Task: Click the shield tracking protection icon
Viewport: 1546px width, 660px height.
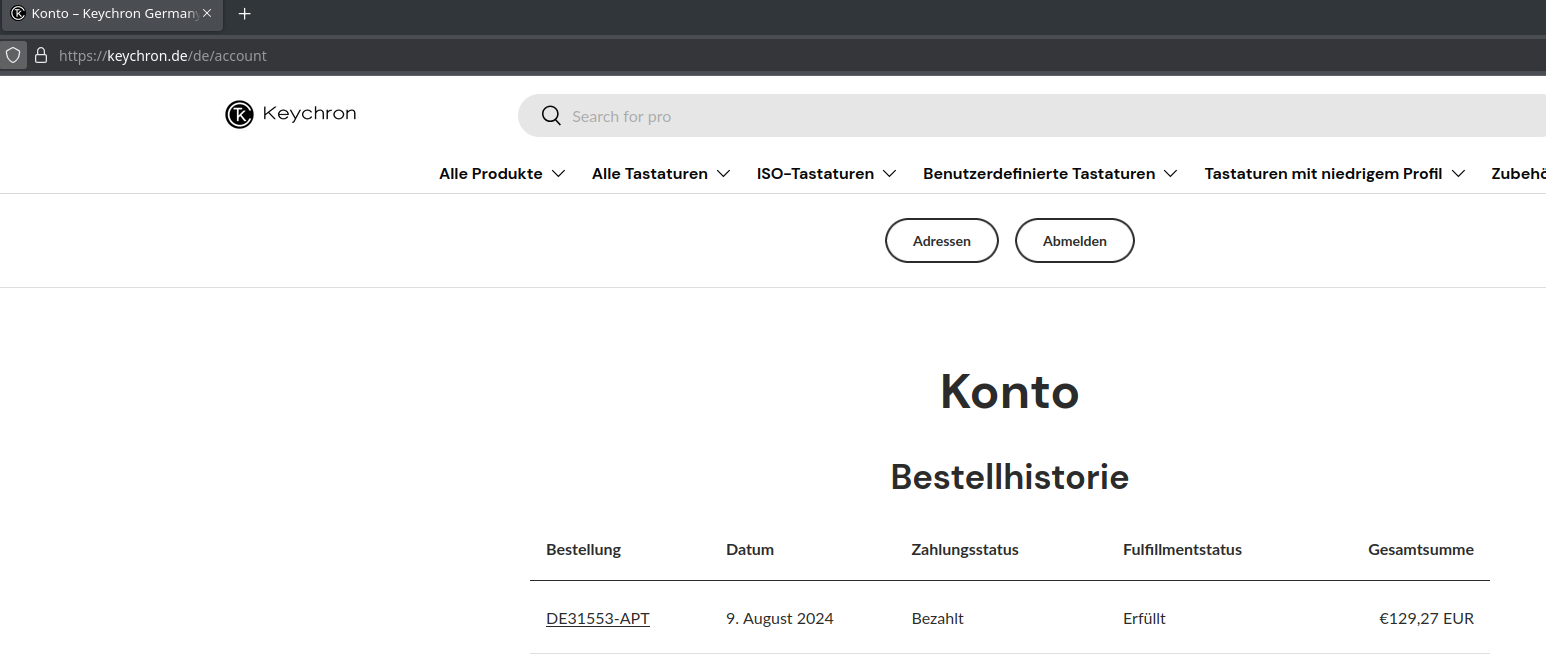Action: click(13, 55)
